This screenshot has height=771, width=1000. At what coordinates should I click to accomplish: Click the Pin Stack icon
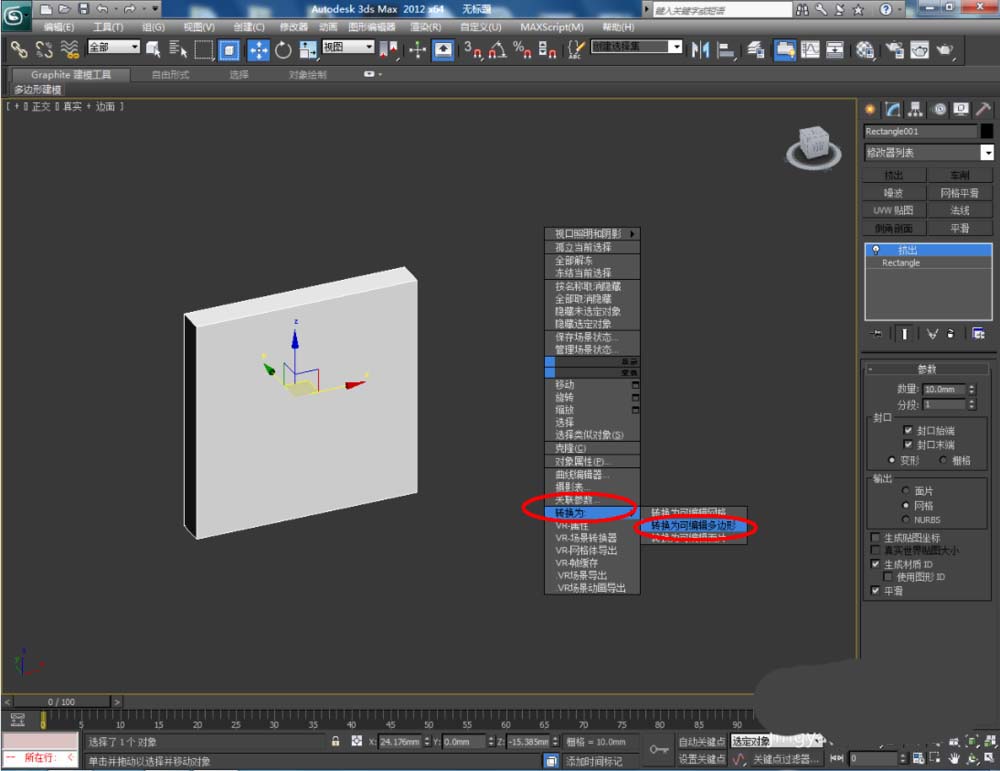point(877,333)
